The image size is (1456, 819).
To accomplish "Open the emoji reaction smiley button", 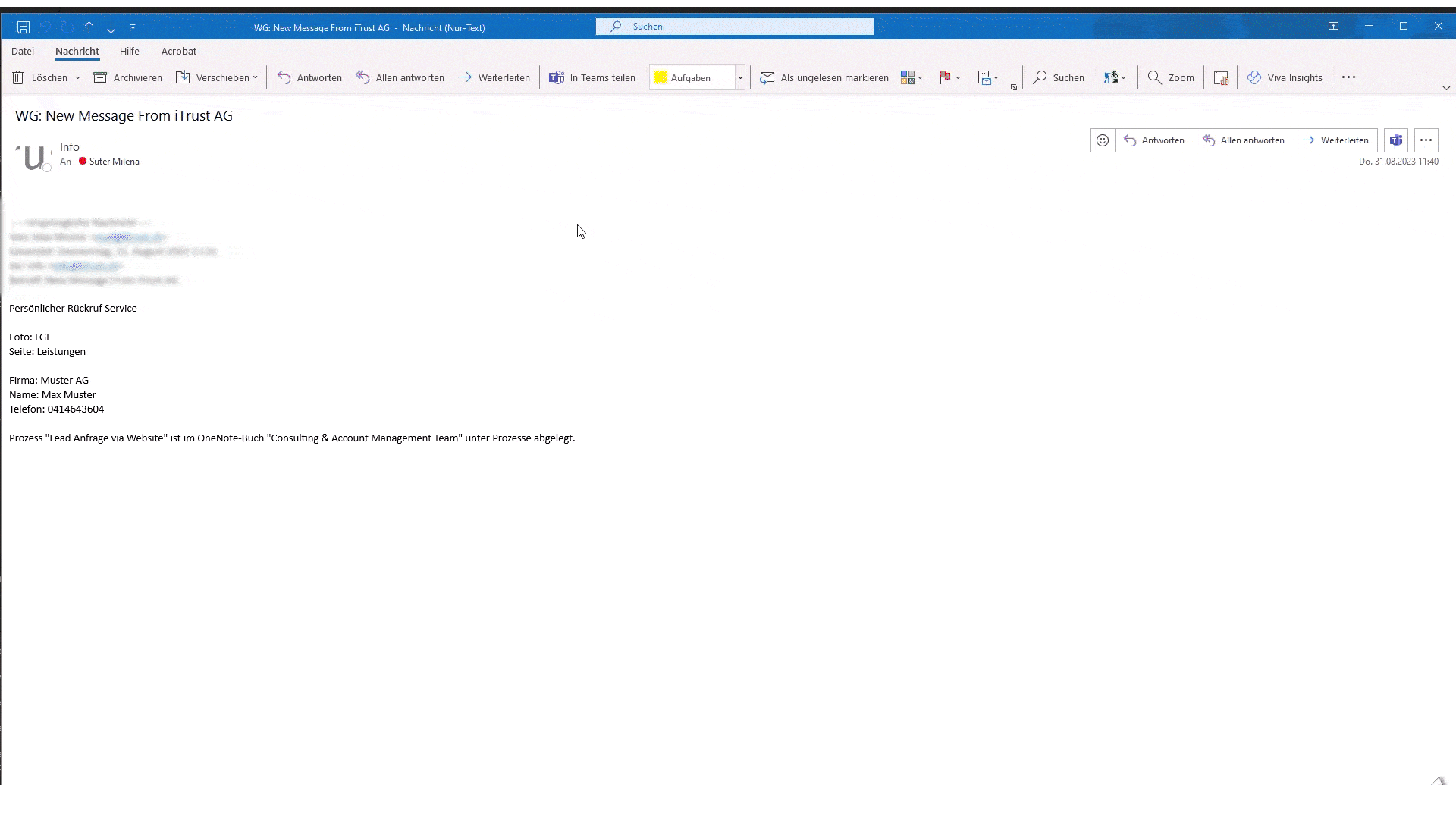I will click(x=1103, y=140).
